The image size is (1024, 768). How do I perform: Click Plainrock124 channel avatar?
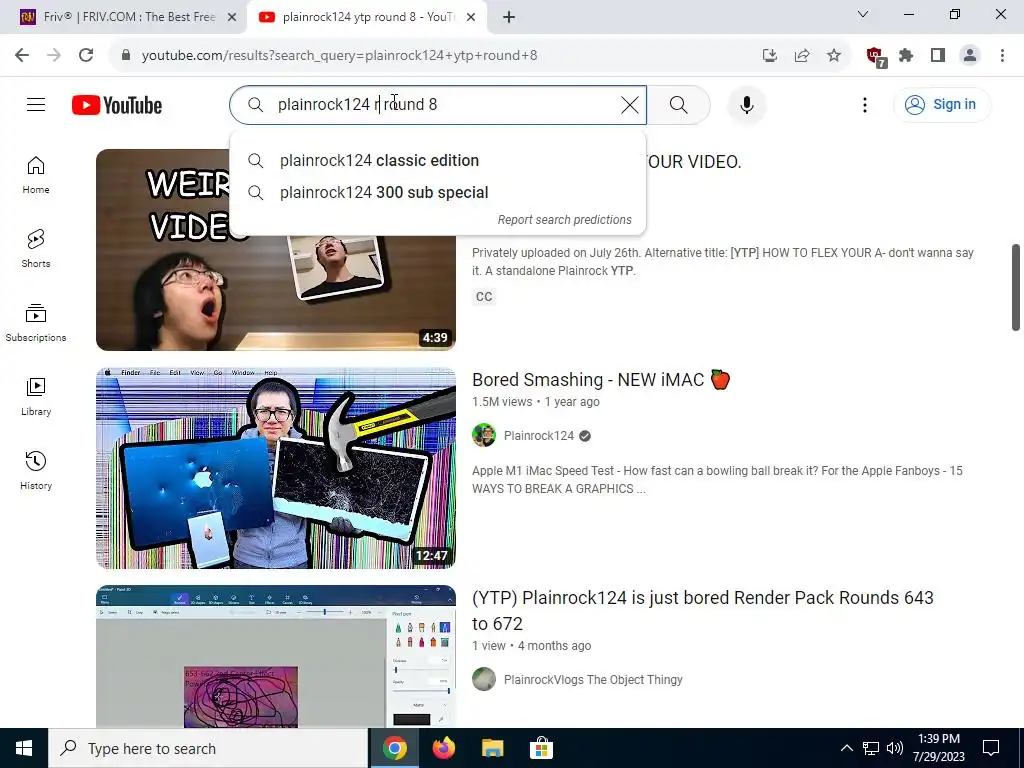tap(484, 436)
